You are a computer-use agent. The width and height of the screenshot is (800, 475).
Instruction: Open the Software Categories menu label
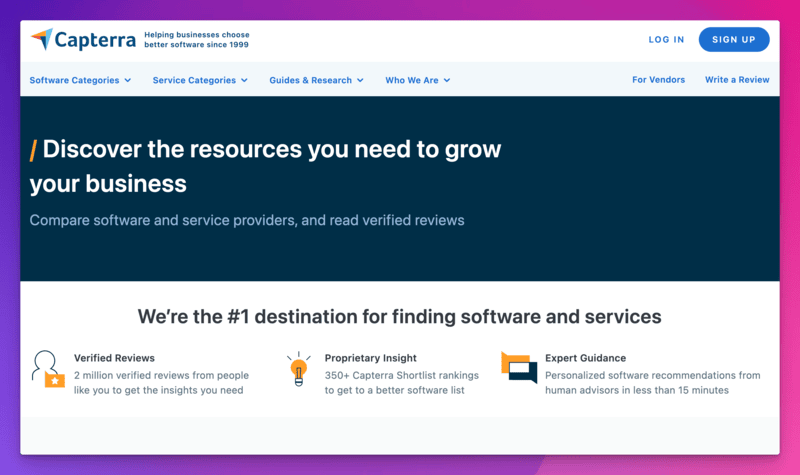tap(74, 80)
